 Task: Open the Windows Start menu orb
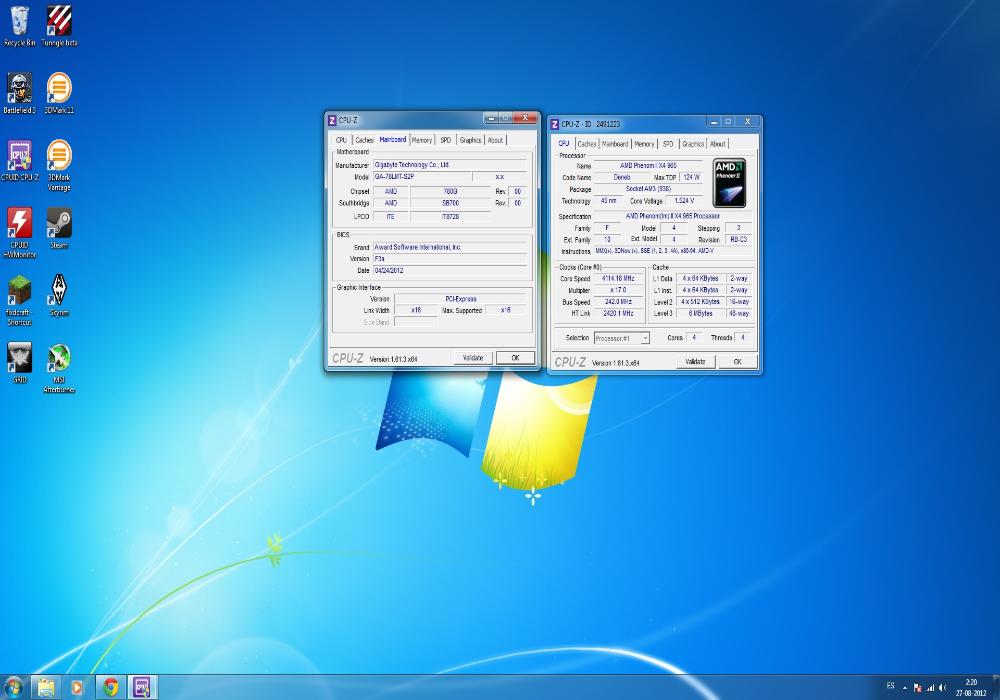(13, 687)
